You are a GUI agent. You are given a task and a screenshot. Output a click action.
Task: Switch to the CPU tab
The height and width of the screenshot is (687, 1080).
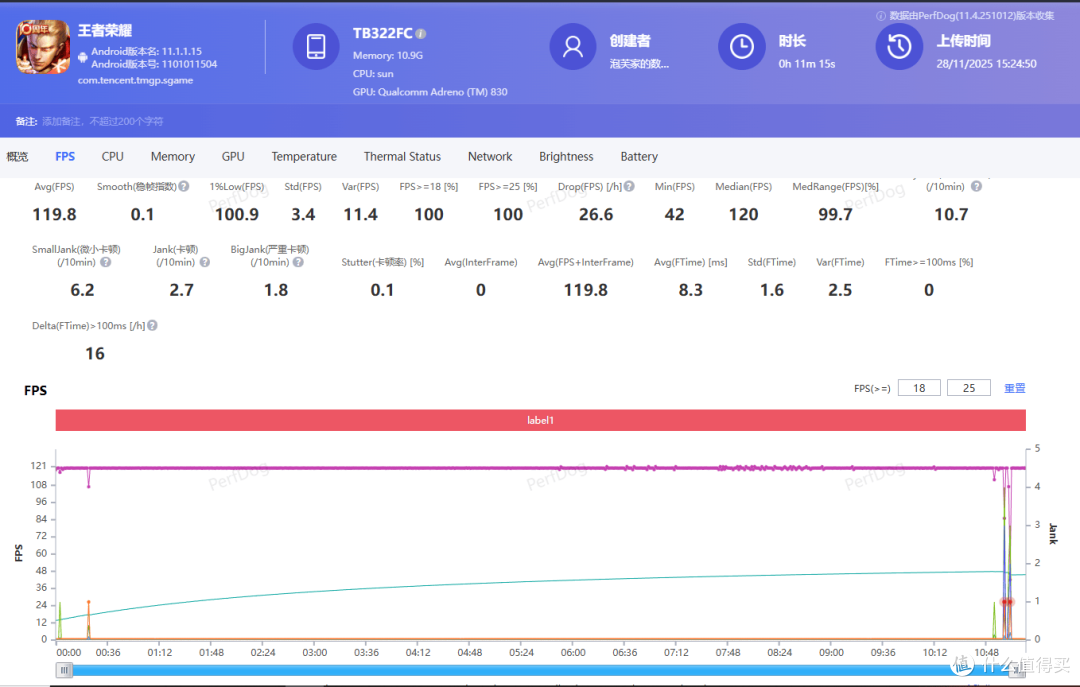click(x=112, y=156)
